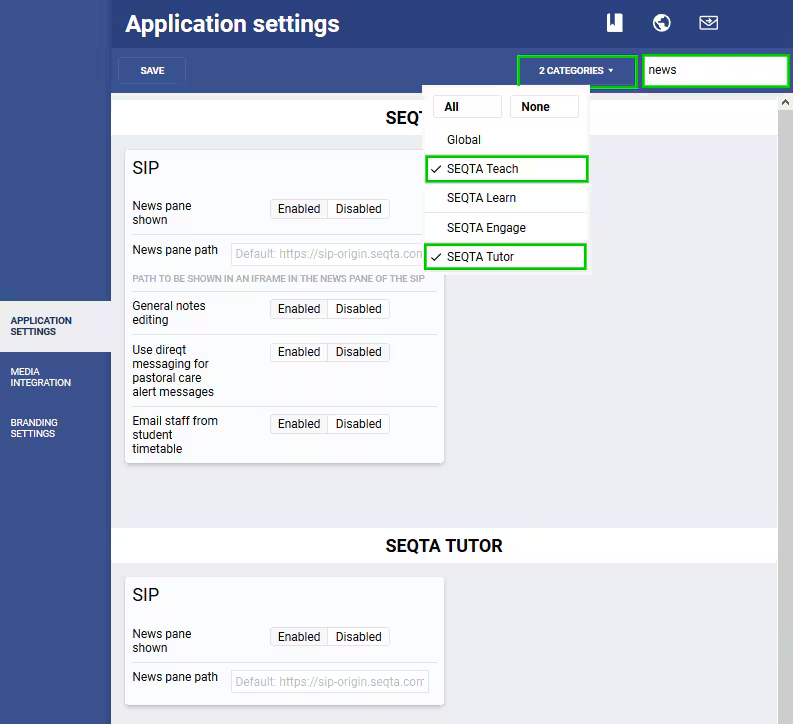This screenshot has height=724, width=793.
Task: Click the SEQTA TUTOR section heading
Action: tap(444, 546)
